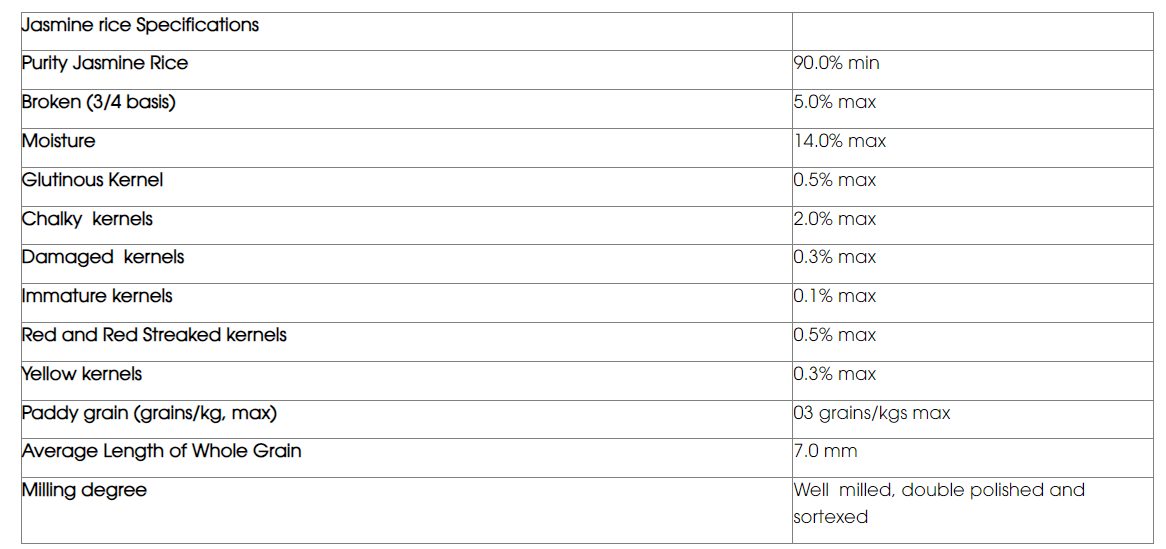The width and height of the screenshot is (1166, 549).
Task: Select the 'Glutinous Kernel' cell
Action: [x=92, y=180]
